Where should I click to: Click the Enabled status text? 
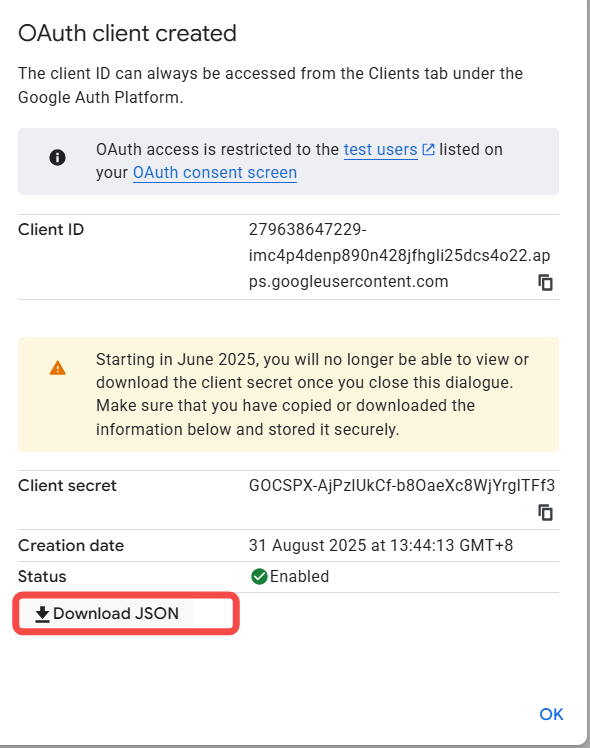pyautogui.click(x=299, y=576)
